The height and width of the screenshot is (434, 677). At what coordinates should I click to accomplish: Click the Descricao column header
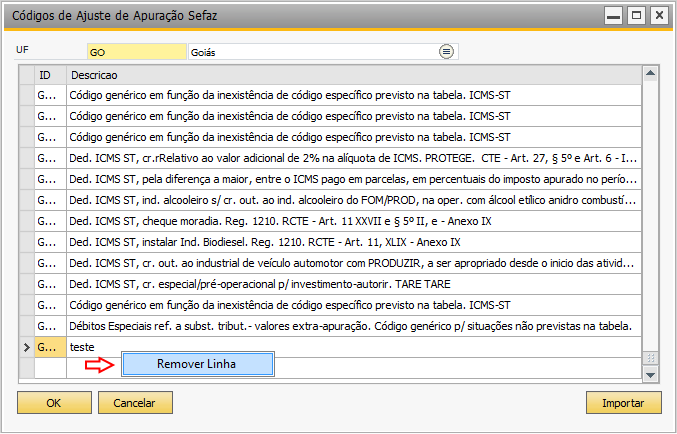[x=354, y=75]
